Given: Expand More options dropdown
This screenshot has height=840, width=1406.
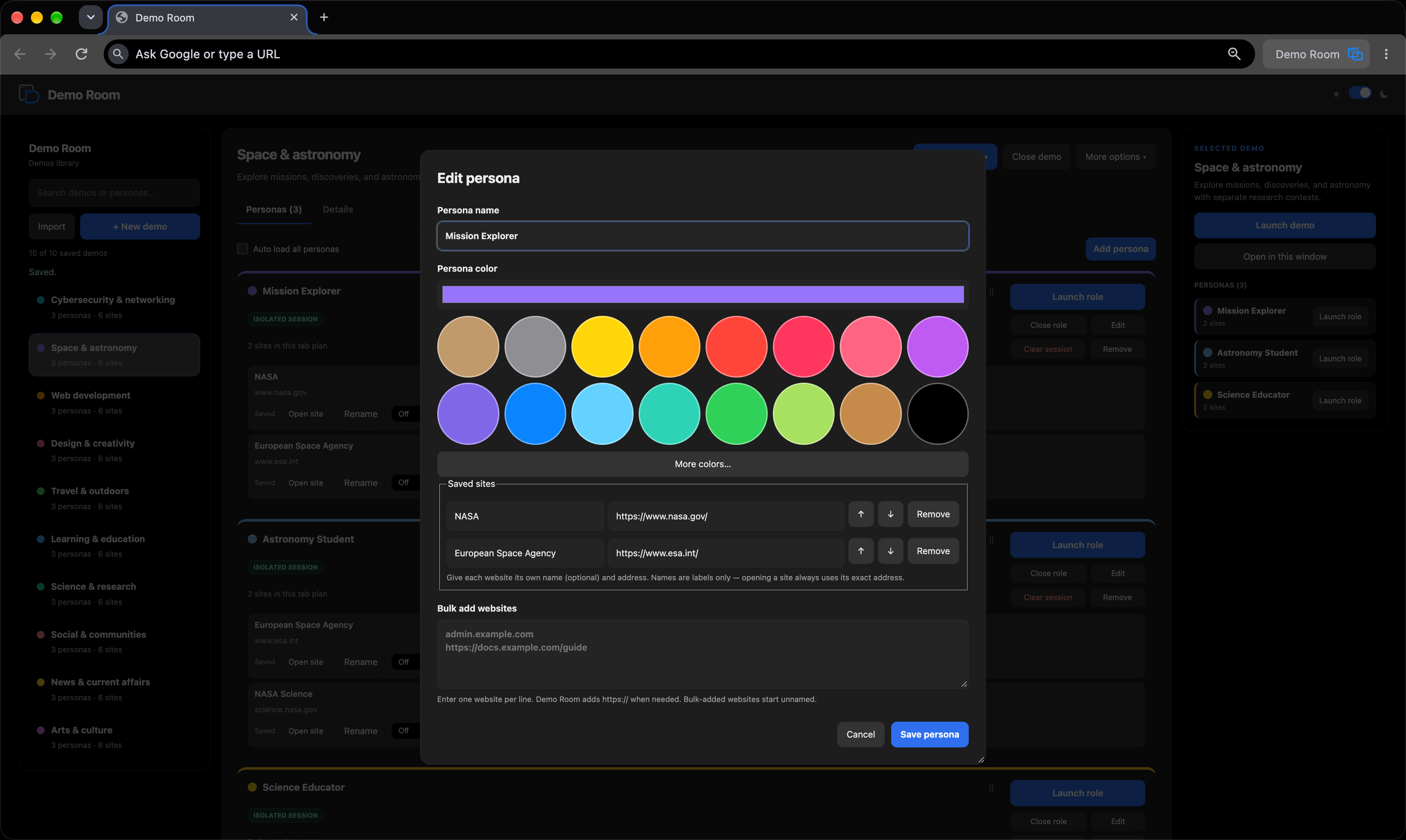Looking at the screenshot, I should click(x=1115, y=157).
